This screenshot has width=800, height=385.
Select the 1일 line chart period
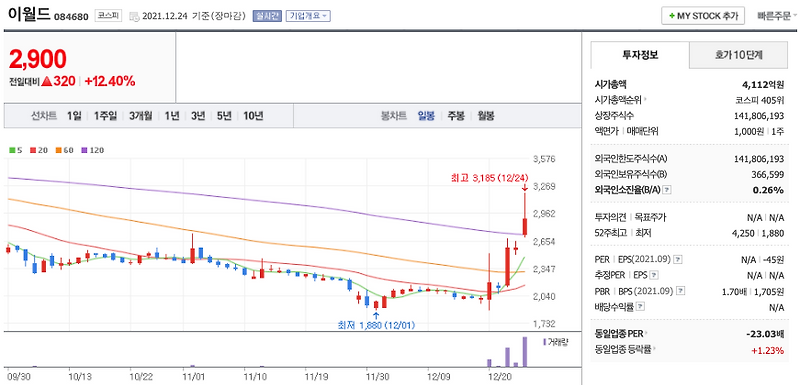point(74,116)
